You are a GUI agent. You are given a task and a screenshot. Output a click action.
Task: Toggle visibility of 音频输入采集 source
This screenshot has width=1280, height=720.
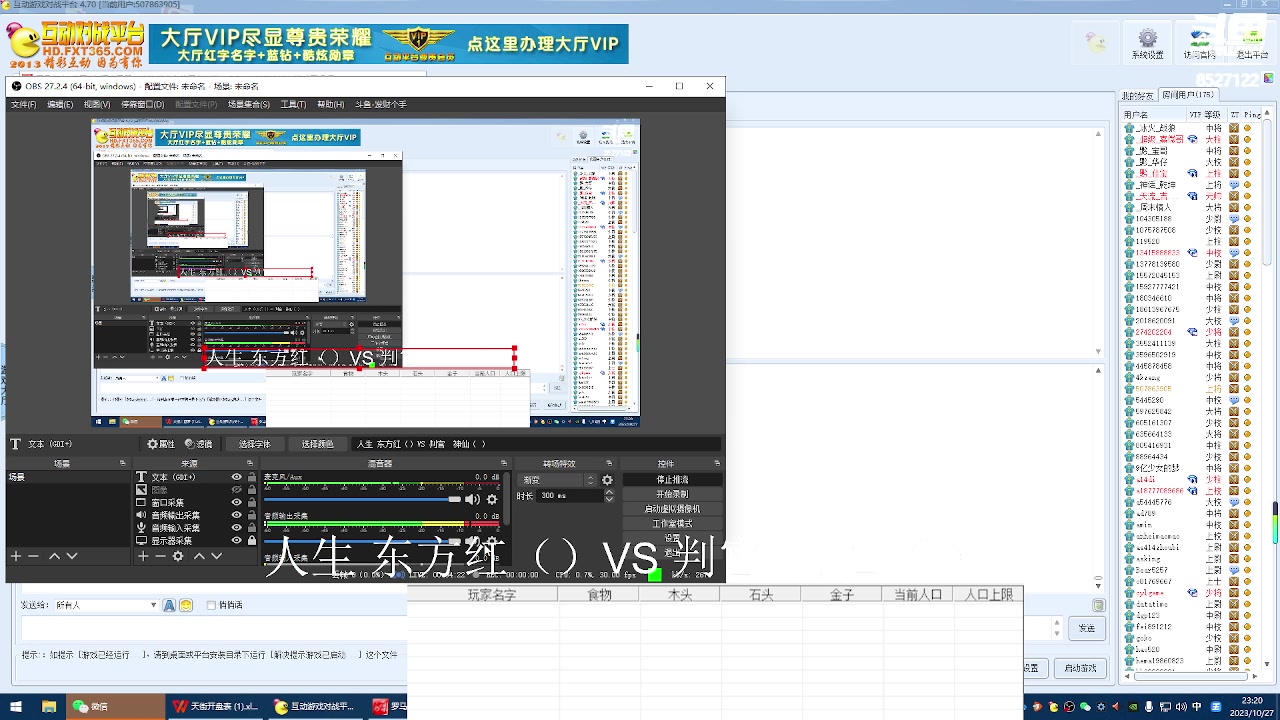237,528
